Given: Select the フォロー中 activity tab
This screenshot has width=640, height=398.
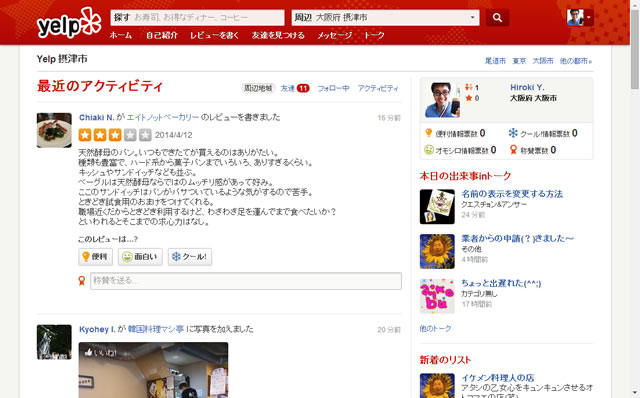Looking at the screenshot, I should pos(333,88).
